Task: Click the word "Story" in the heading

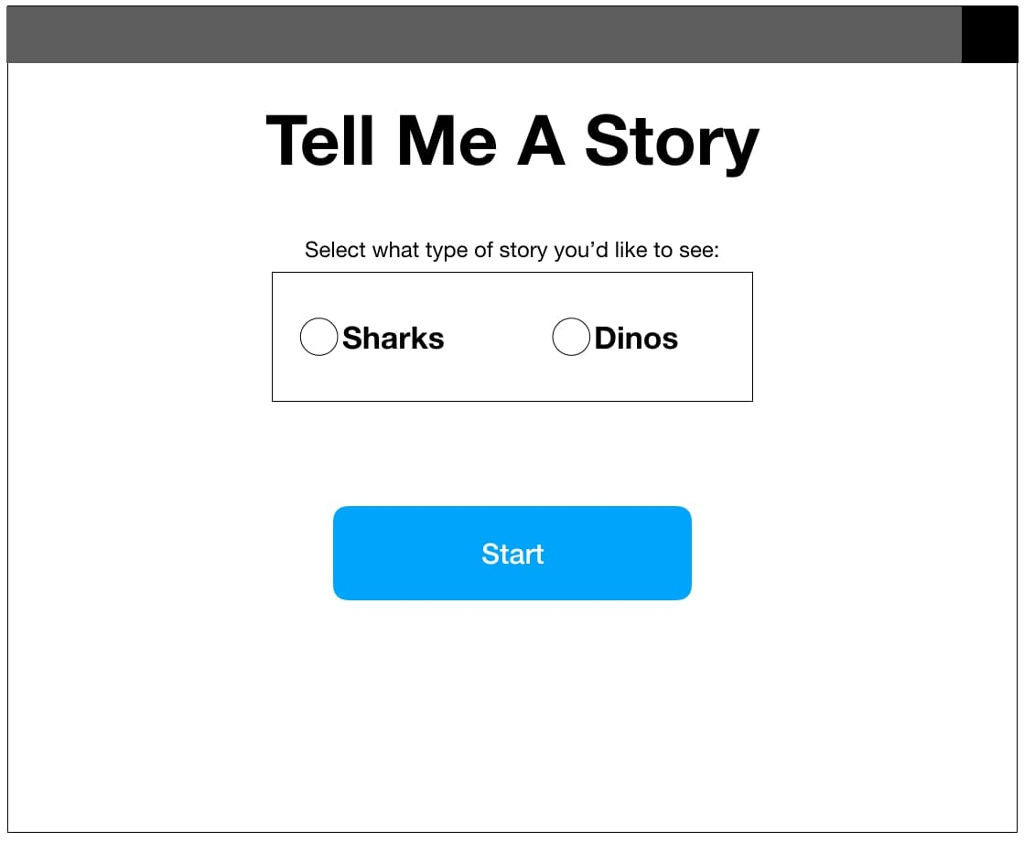Action: [x=672, y=142]
